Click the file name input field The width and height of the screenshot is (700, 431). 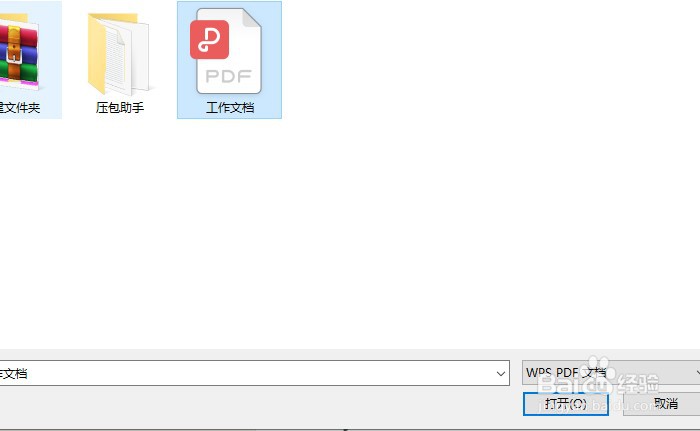coord(254,373)
